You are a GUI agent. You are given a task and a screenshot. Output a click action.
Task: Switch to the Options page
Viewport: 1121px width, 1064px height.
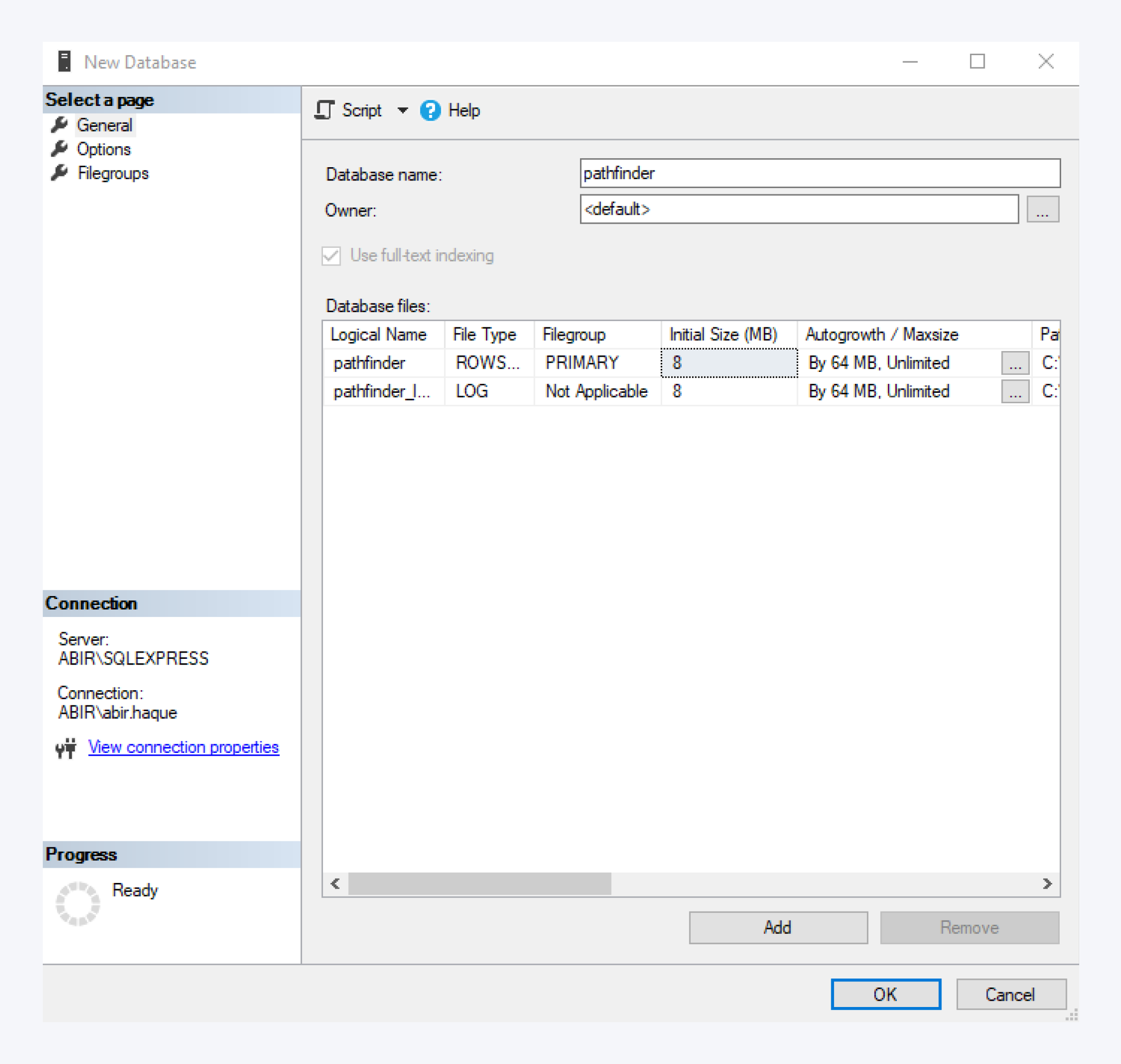pyautogui.click(x=103, y=149)
